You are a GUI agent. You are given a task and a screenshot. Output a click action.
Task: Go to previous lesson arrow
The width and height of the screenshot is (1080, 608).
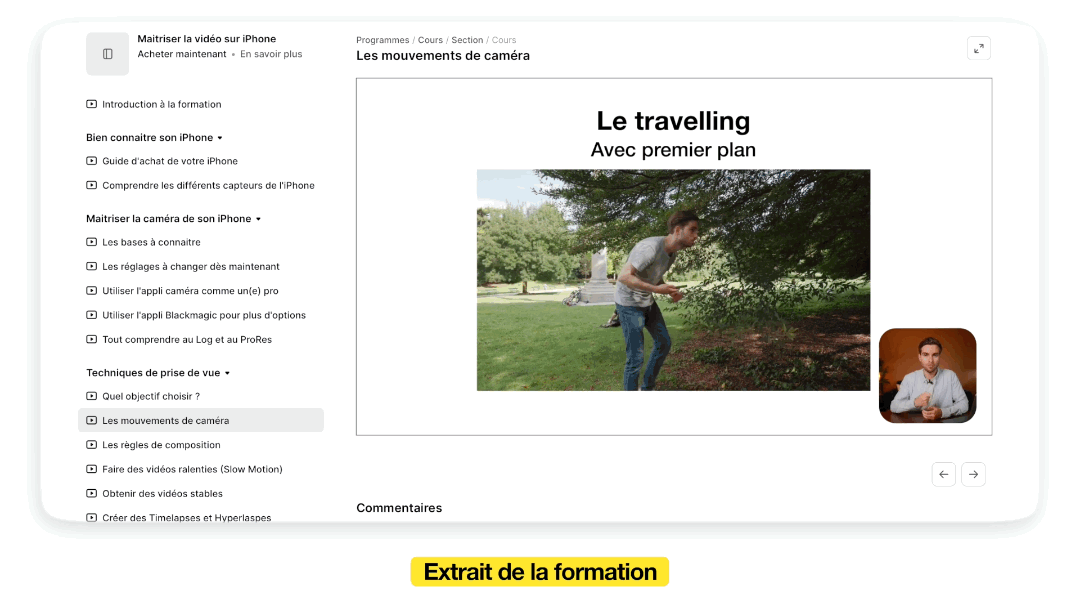(943, 474)
